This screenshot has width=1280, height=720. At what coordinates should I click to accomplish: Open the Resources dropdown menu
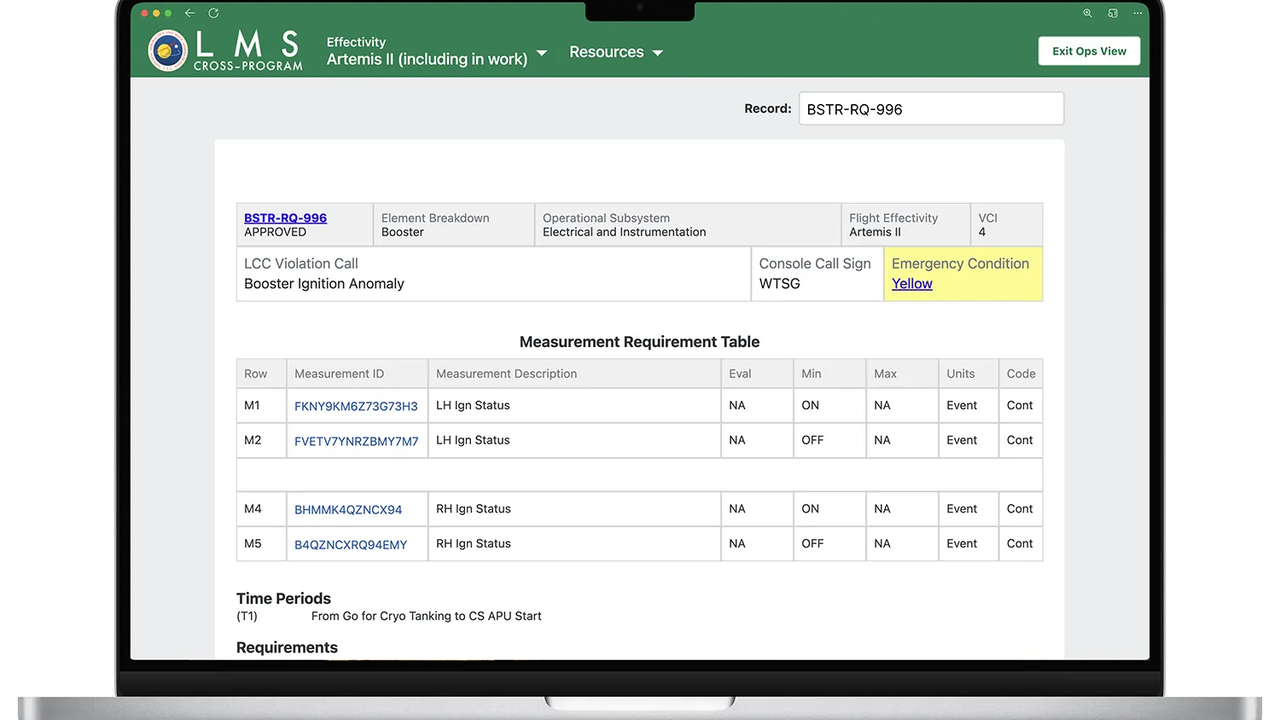point(616,52)
